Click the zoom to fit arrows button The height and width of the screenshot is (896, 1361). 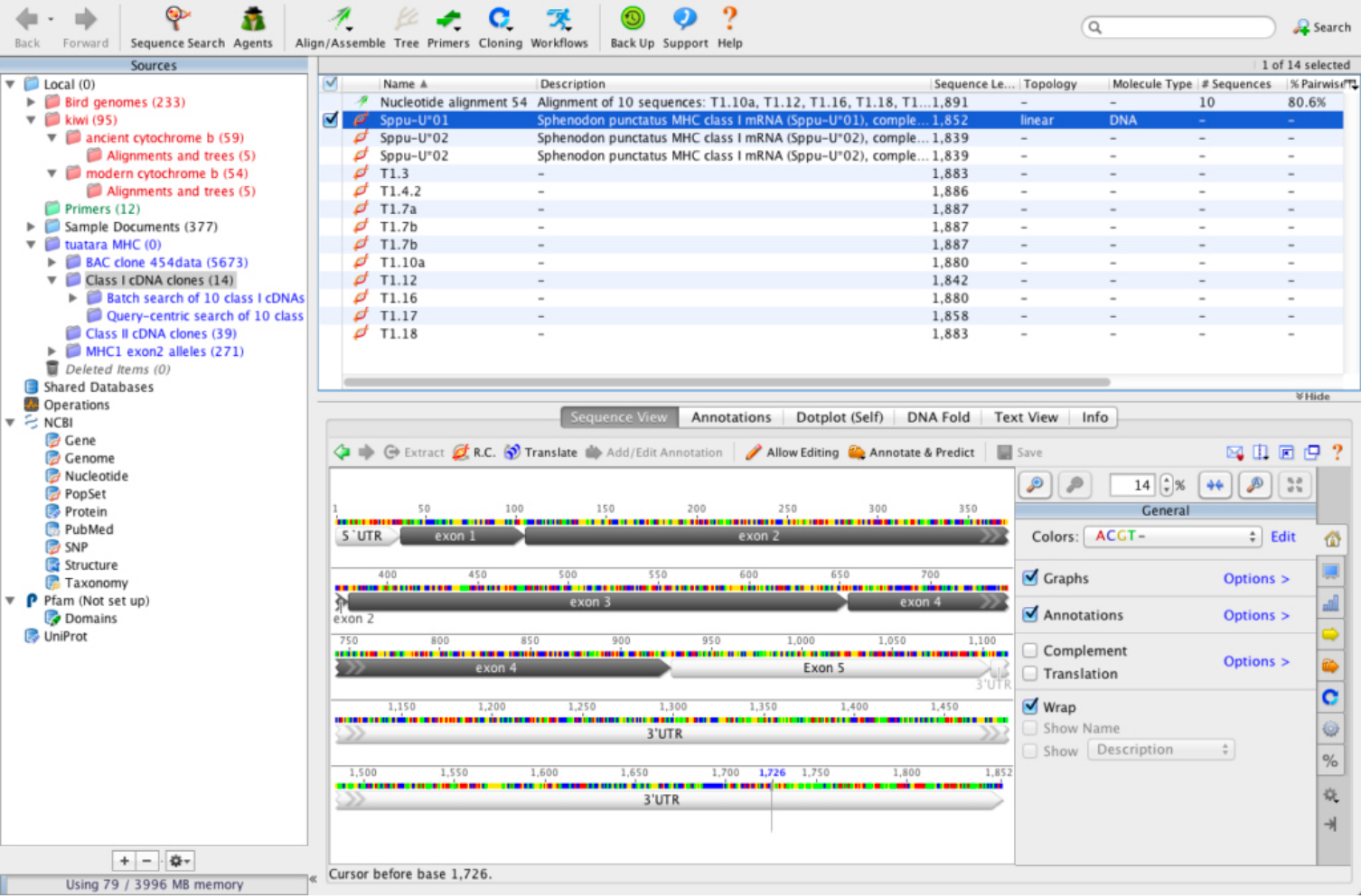point(1215,485)
